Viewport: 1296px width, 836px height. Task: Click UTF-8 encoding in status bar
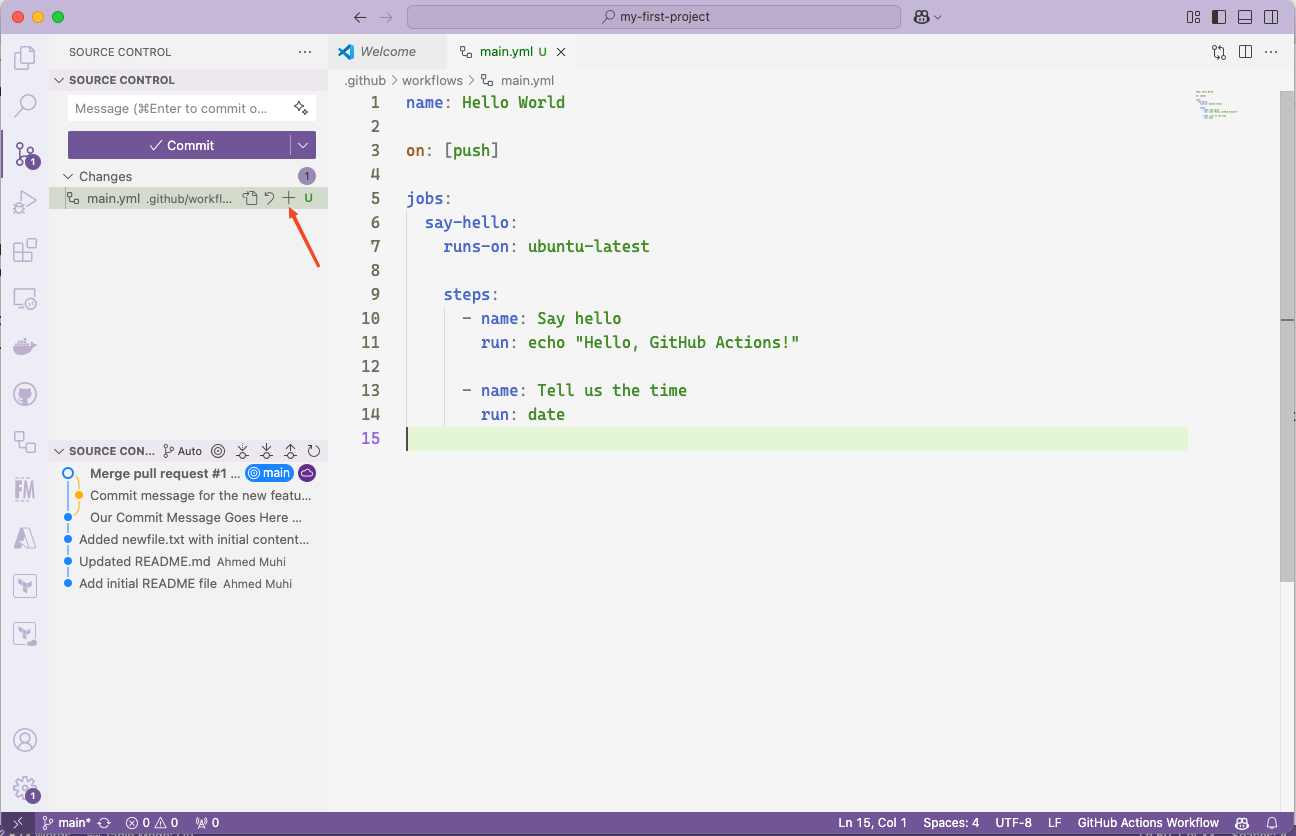pyautogui.click(x=1013, y=823)
